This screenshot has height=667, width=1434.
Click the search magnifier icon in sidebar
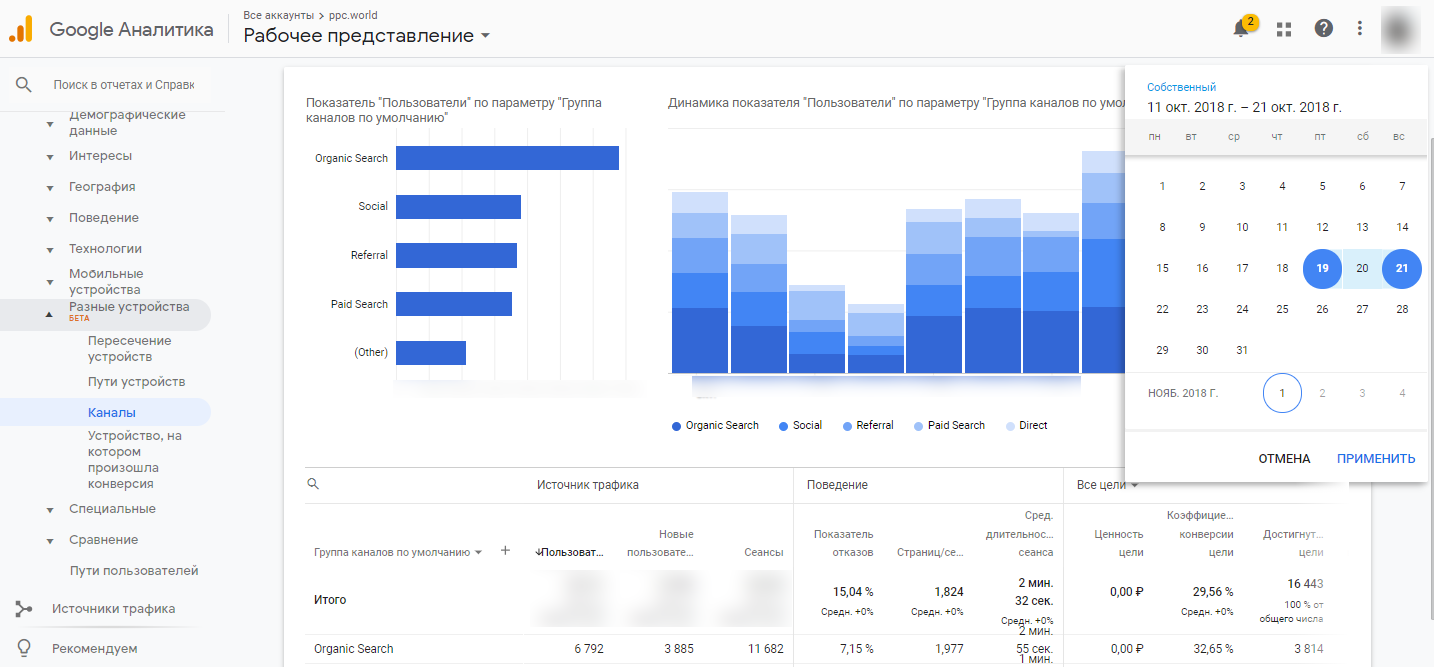tap(24, 85)
